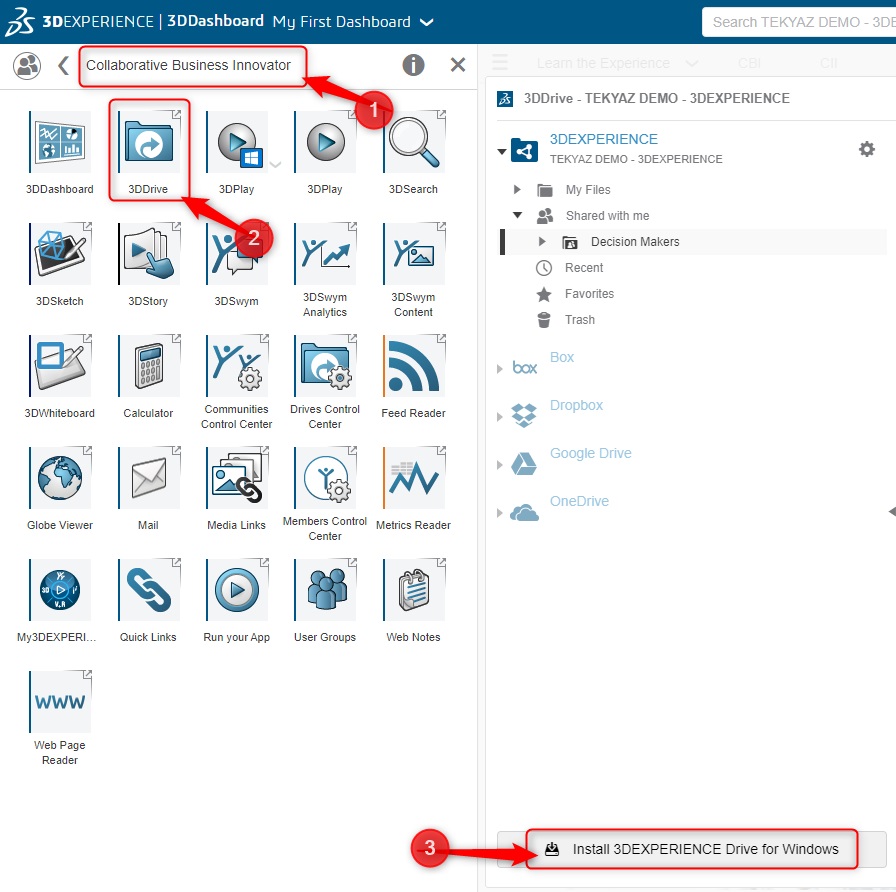Launch the Metrics Reader app
896x892 pixels.
(414, 478)
